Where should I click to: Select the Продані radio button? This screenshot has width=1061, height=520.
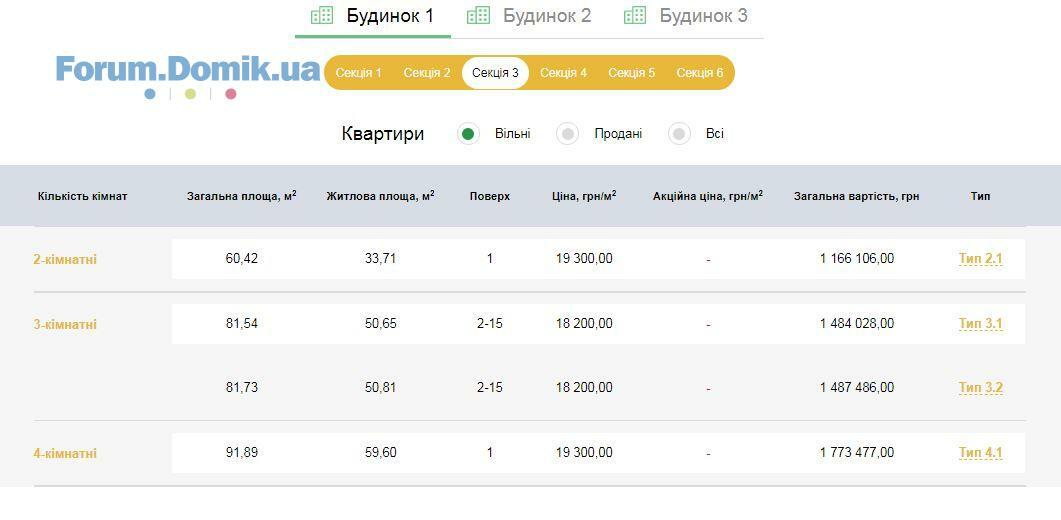[567, 134]
